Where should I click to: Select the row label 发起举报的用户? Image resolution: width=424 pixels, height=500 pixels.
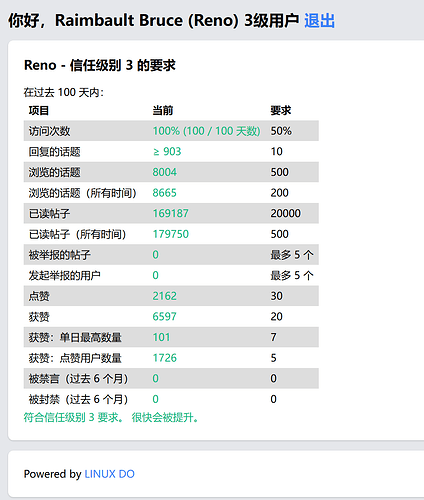(x=65, y=276)
